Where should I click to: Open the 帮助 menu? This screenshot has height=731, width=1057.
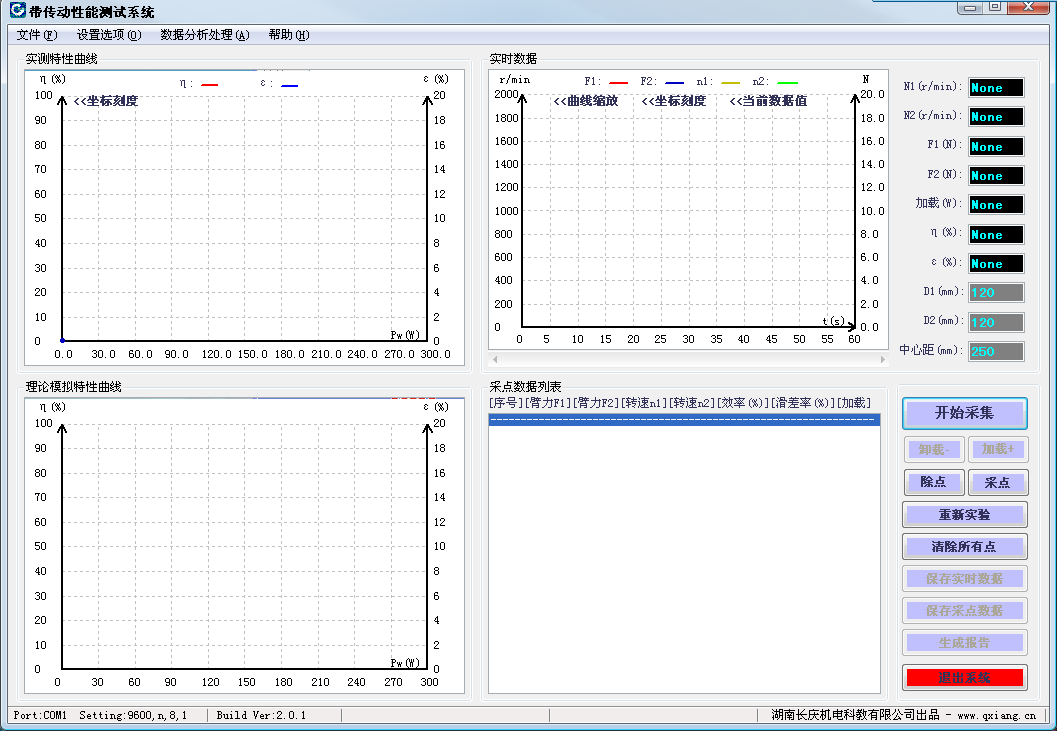[x=288, y=35]
